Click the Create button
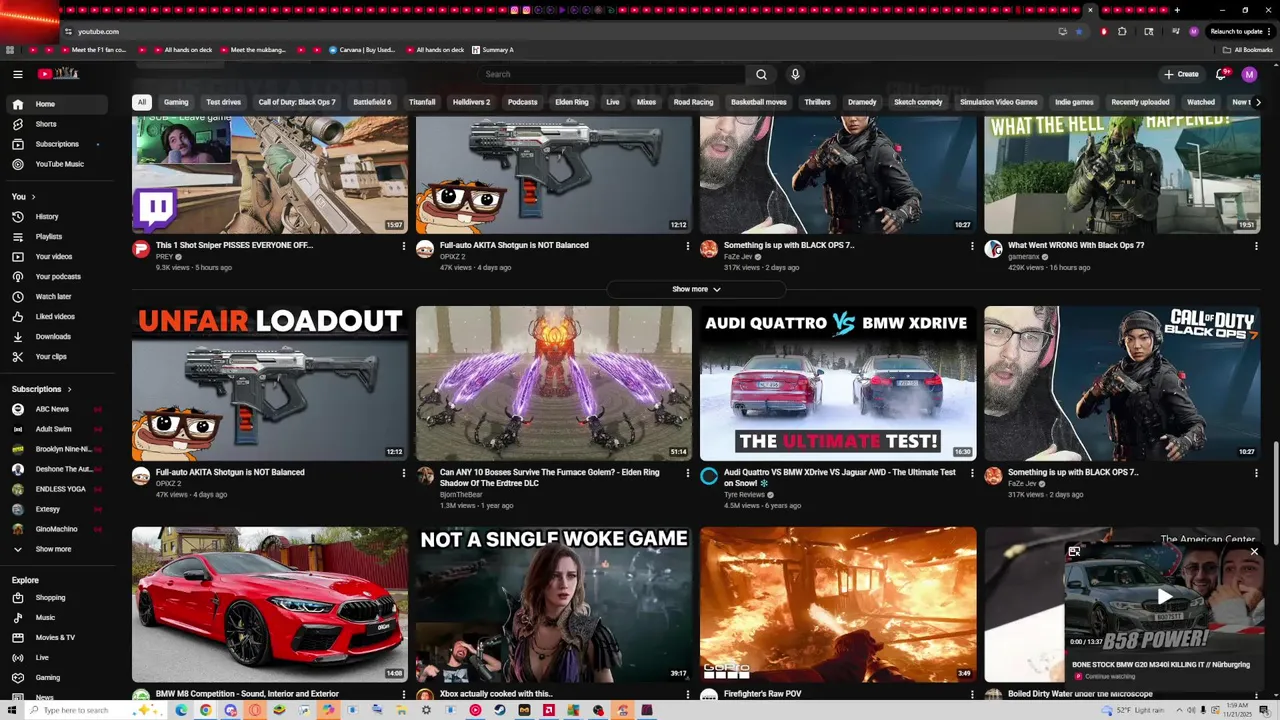This screenshot has height=720, width=1280. (x=1181, y=74)
